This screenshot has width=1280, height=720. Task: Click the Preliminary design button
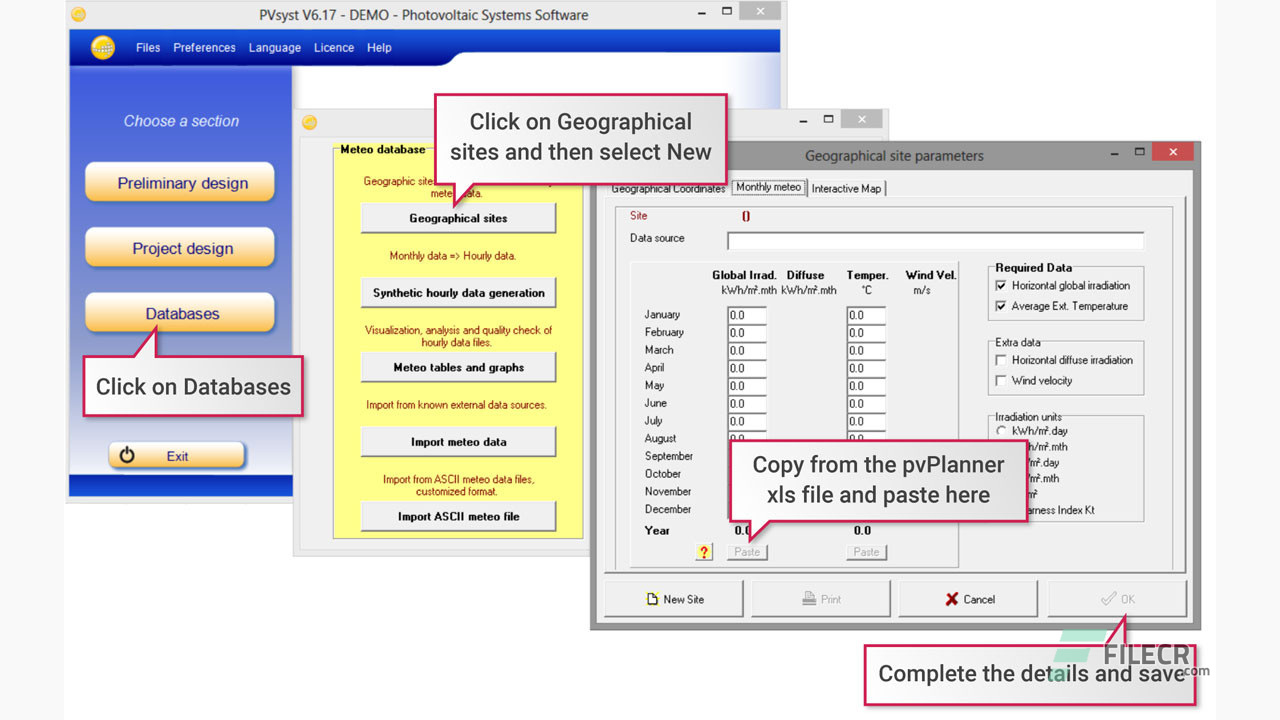(182, 183)
